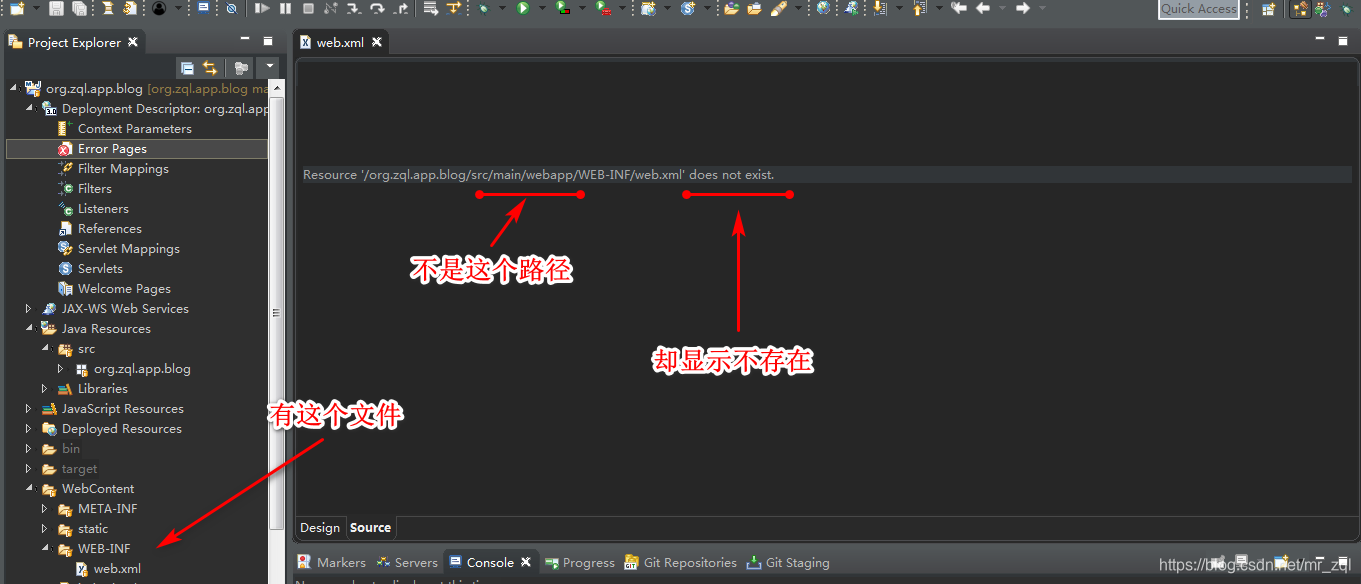Click the green Run icon
The height and width of the screenshot is (584, 1361).
point(523,8)
